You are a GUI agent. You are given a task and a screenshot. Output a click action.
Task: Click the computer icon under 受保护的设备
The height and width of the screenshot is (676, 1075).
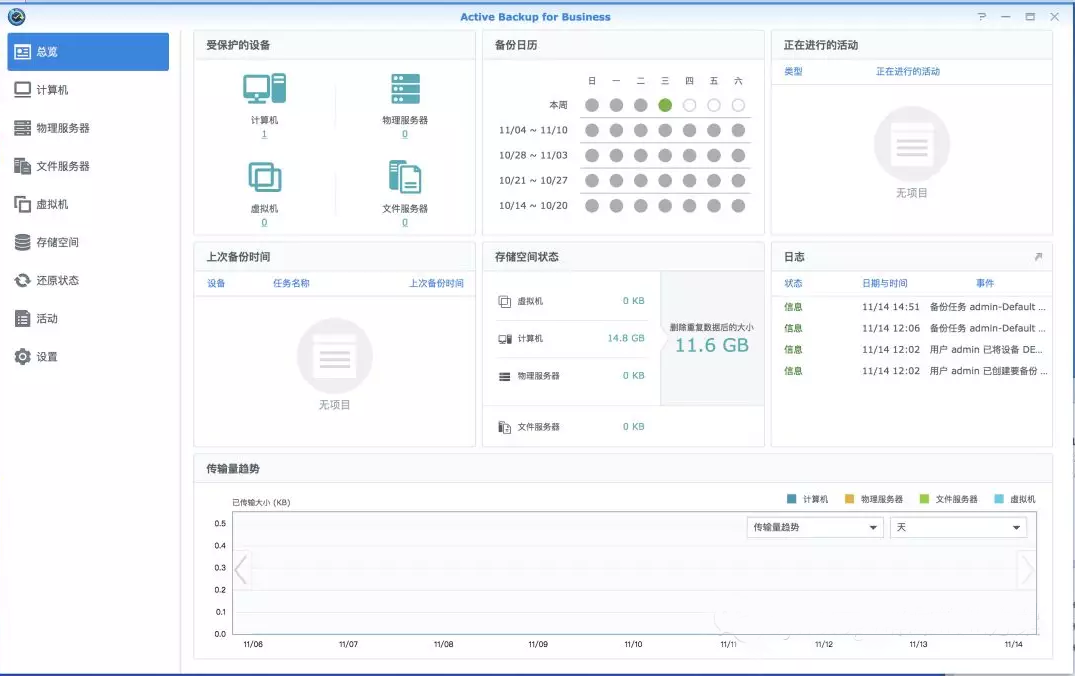coord(264,89)
